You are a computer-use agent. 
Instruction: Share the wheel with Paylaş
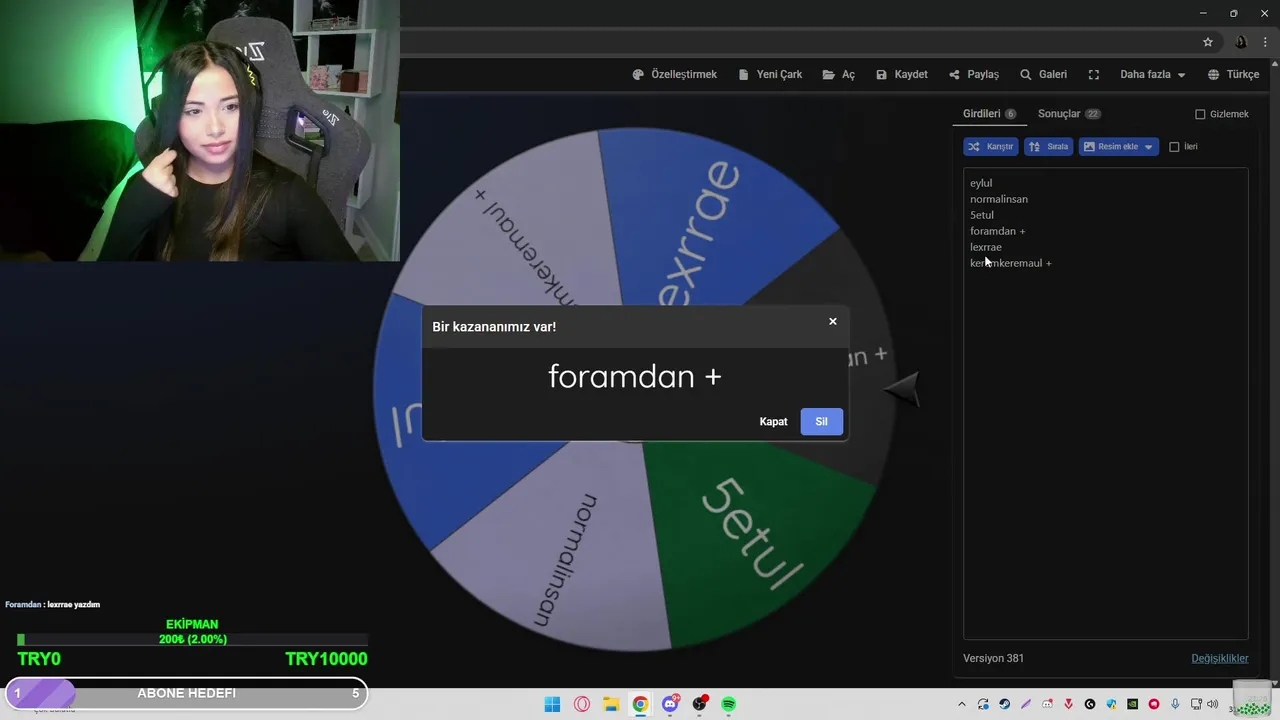pyautogui.click(x=974, y=75)
